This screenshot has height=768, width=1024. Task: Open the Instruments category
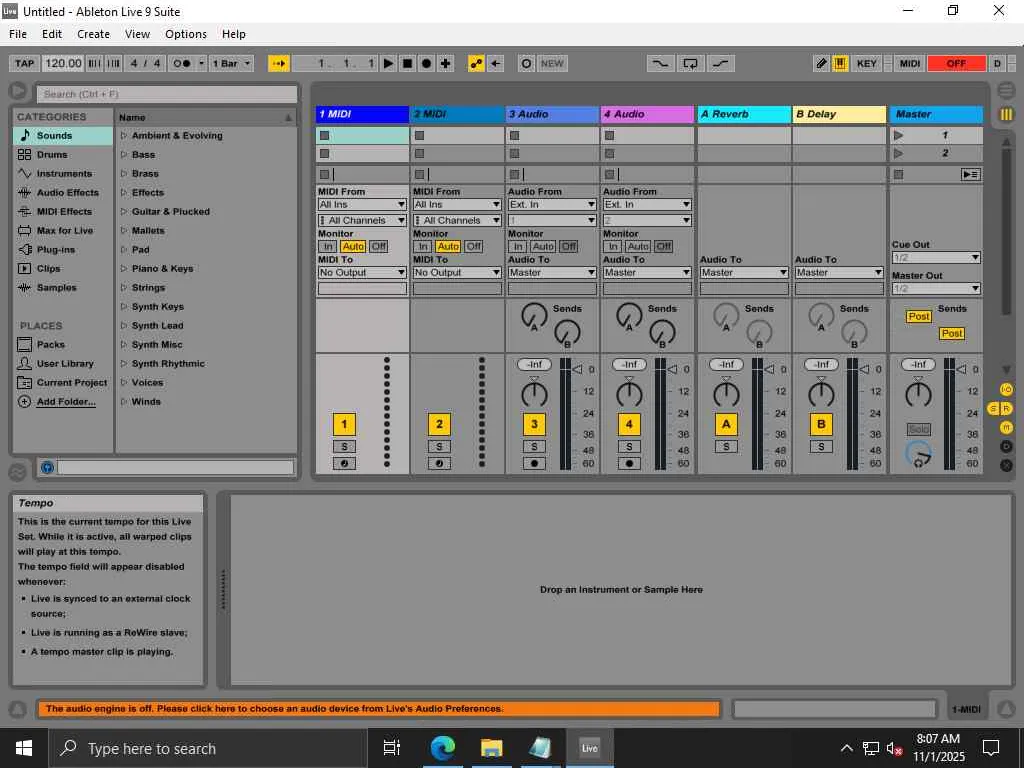coord(63,174)
